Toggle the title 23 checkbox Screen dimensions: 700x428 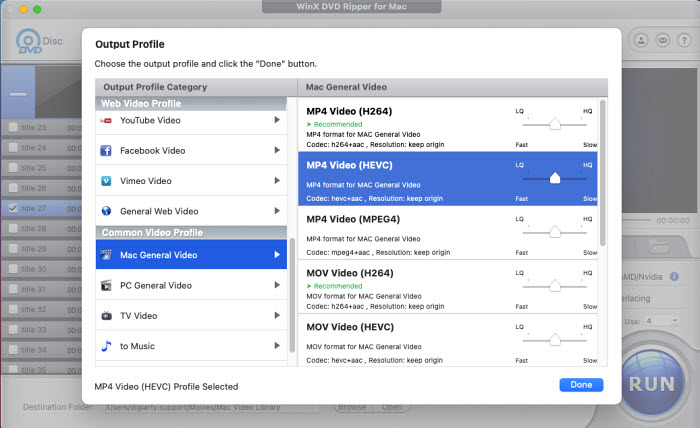pos(13,127)
